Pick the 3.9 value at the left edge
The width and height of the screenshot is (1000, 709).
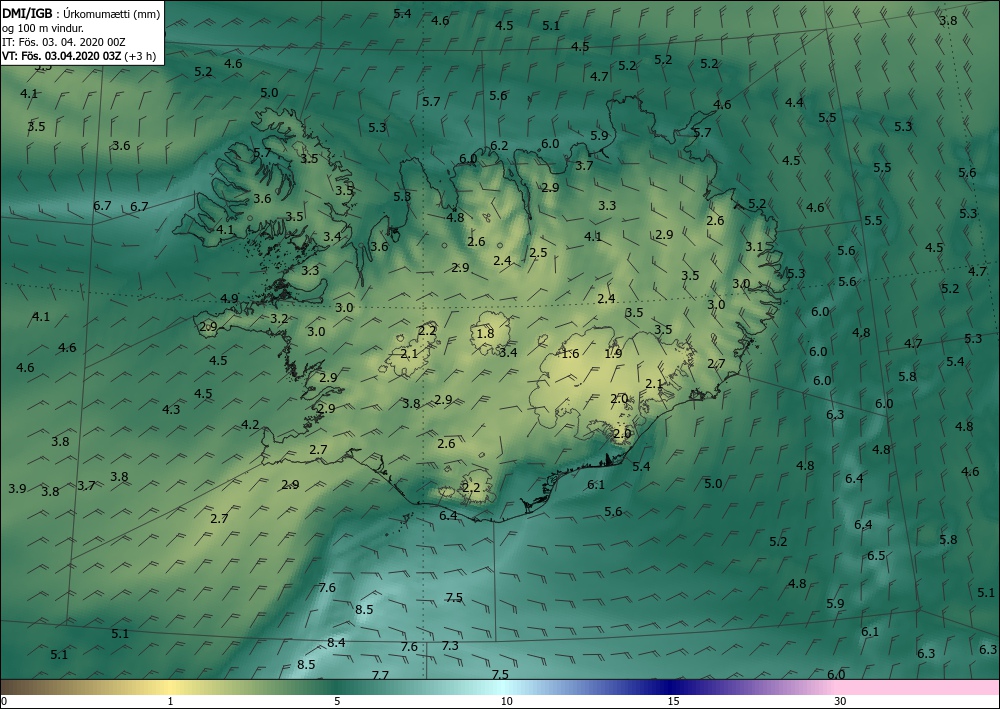click(17, 488)
